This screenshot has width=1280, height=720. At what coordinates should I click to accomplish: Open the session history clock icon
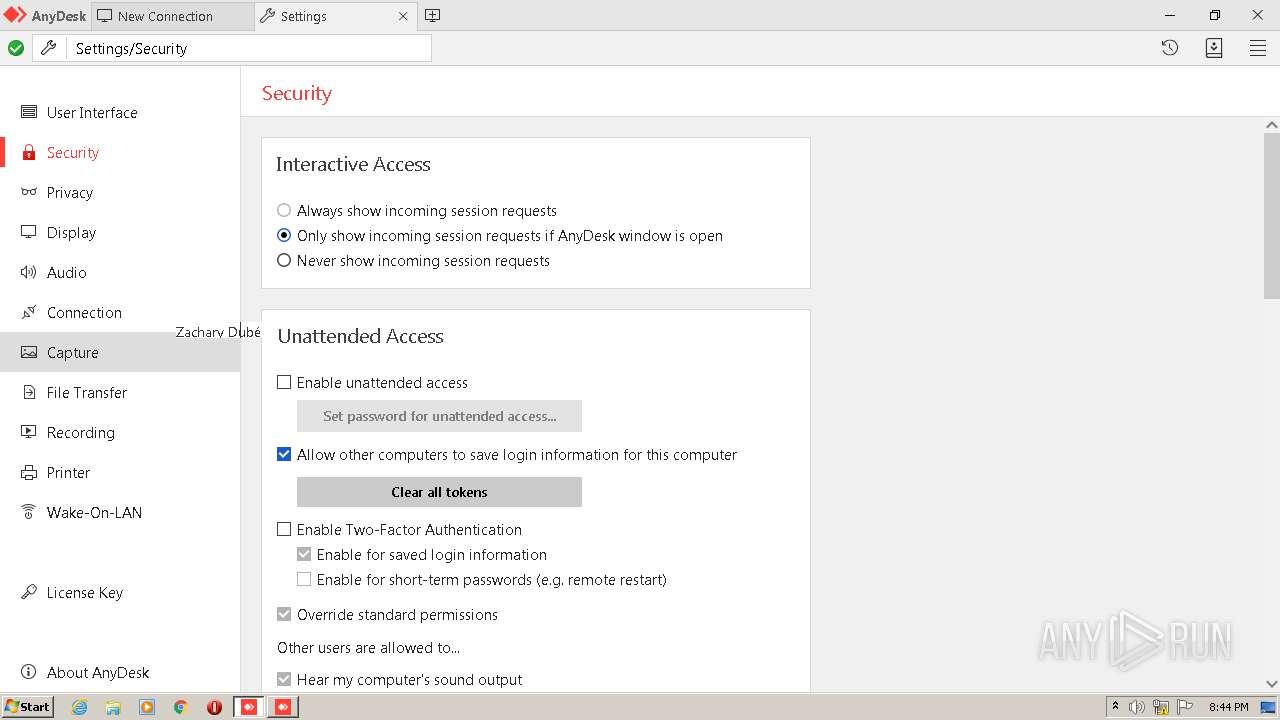[1170, 48]
